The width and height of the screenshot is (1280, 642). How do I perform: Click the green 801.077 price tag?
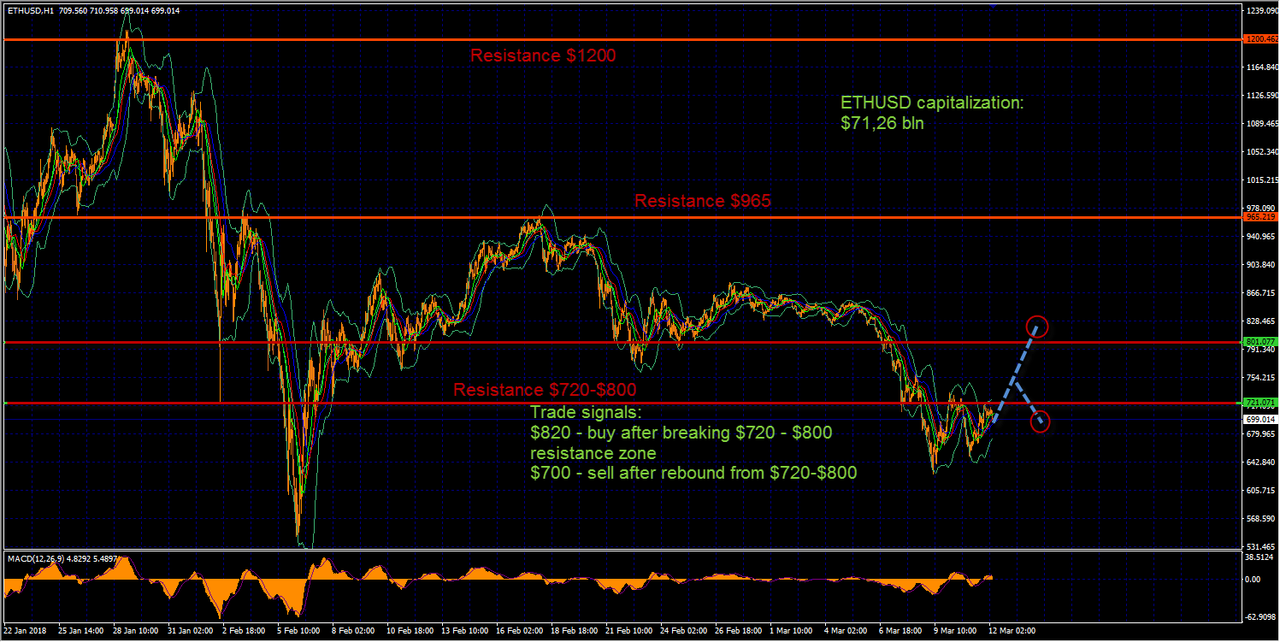(x=1259, y=342)
